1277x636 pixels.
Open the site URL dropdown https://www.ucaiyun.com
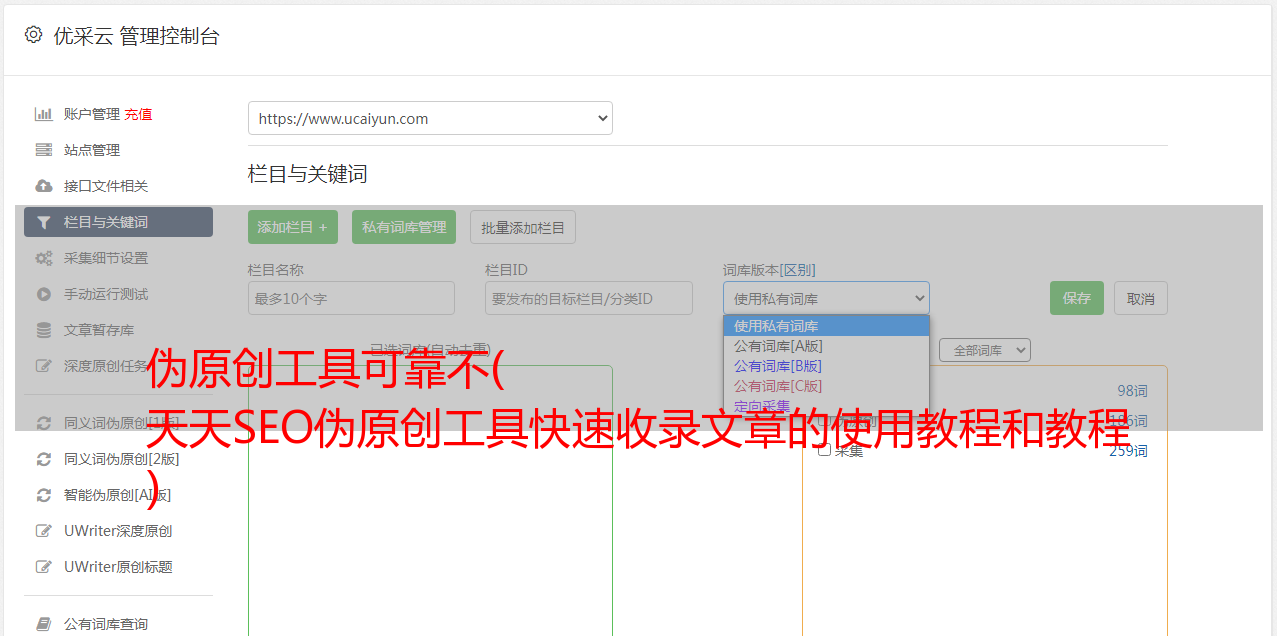pyautogui.click(x=430, y=118)
